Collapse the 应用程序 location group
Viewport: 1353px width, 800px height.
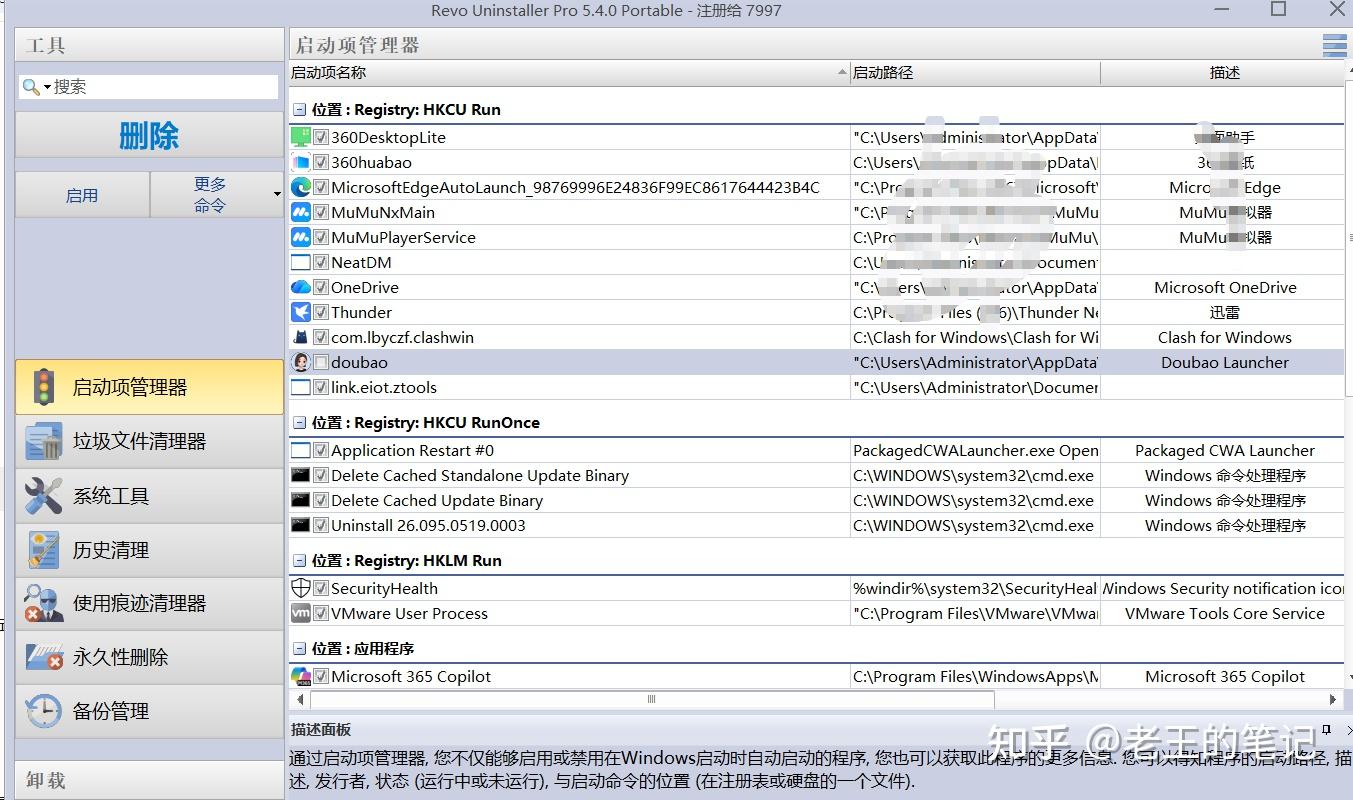(299, 649)
